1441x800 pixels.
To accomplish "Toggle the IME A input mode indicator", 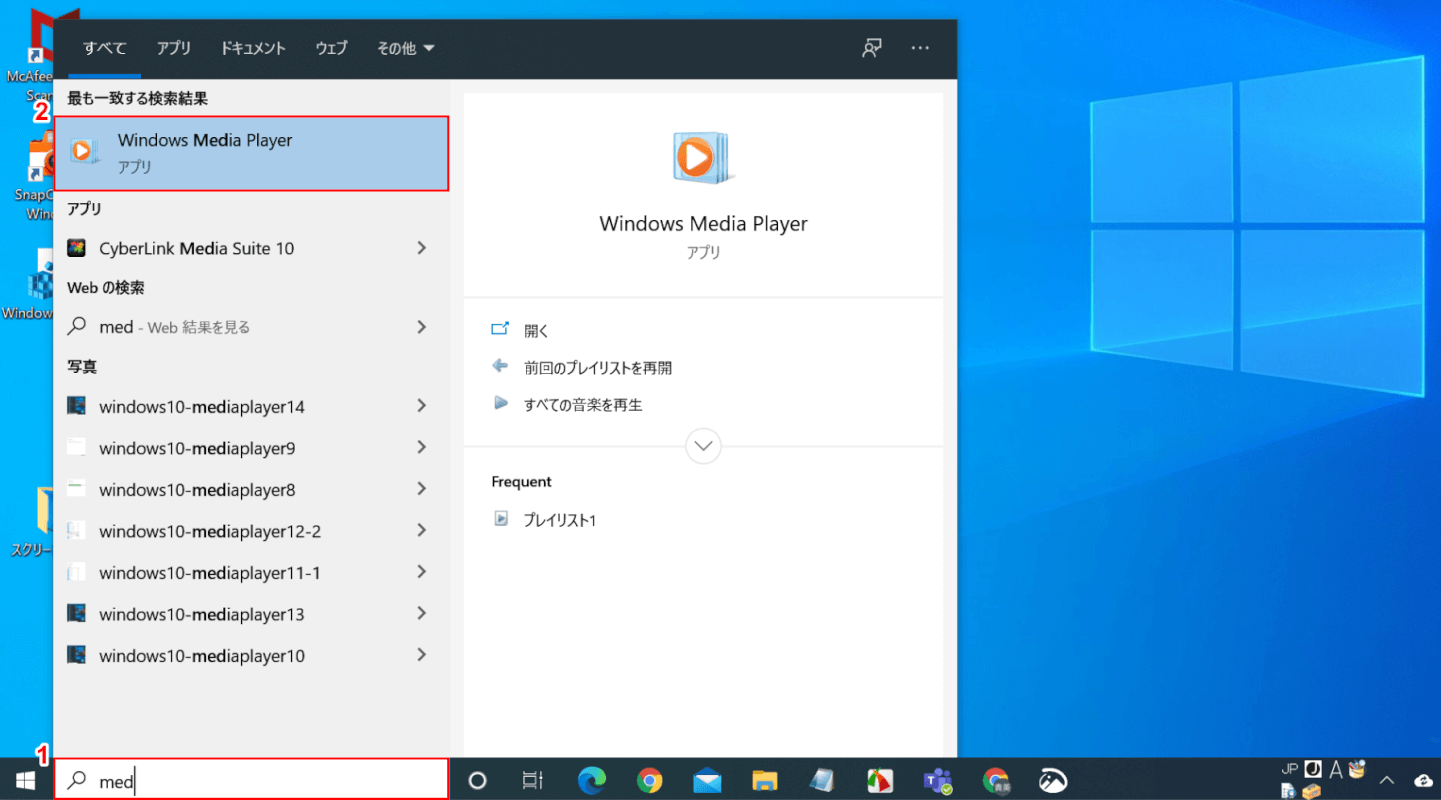I will [x=1335, y=769].
